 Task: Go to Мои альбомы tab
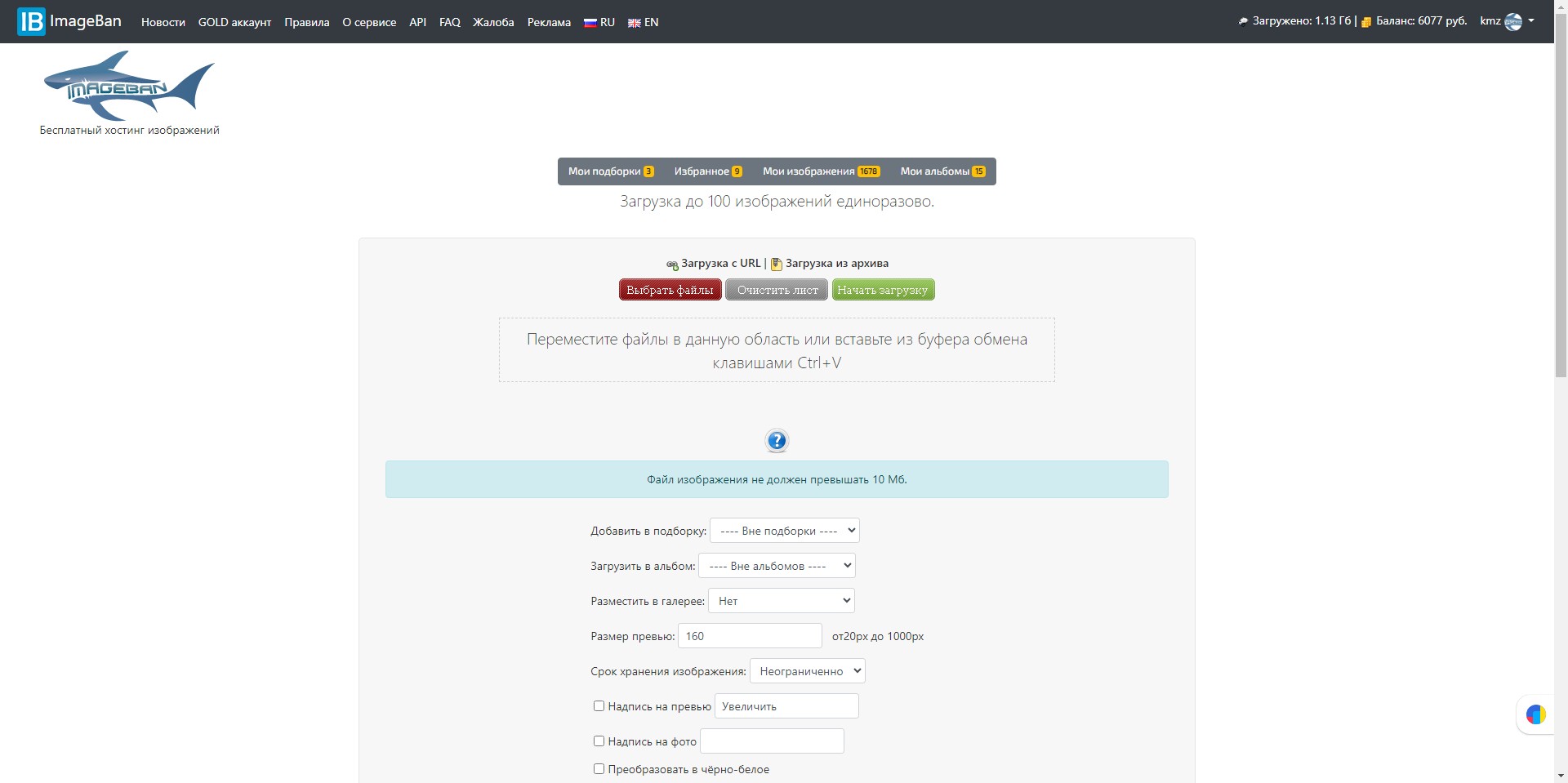tap(943, 171)
